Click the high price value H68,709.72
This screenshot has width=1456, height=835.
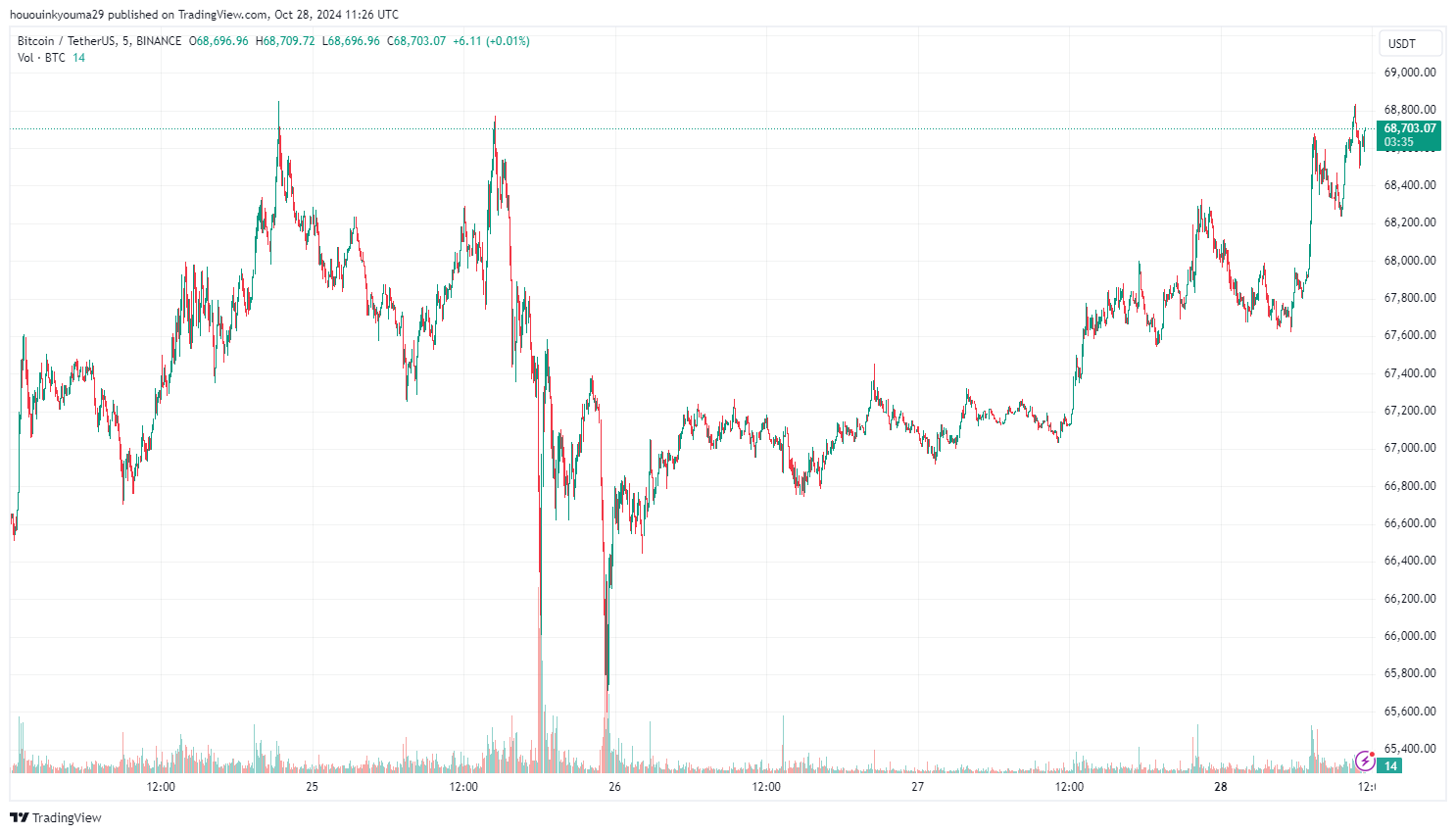pos(285,41)
